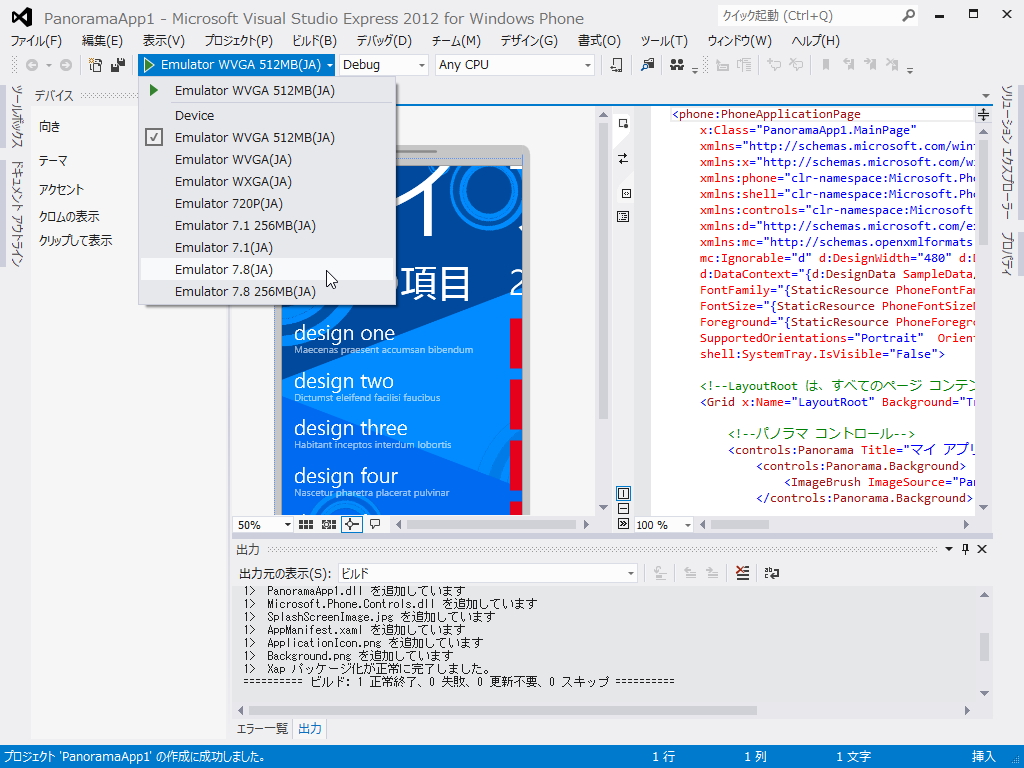The width and height of the screenshot is (1024, 768).
Task: Choose Emulator 7.8 256MB(JA) from list
Action: [x=267, y=291]
